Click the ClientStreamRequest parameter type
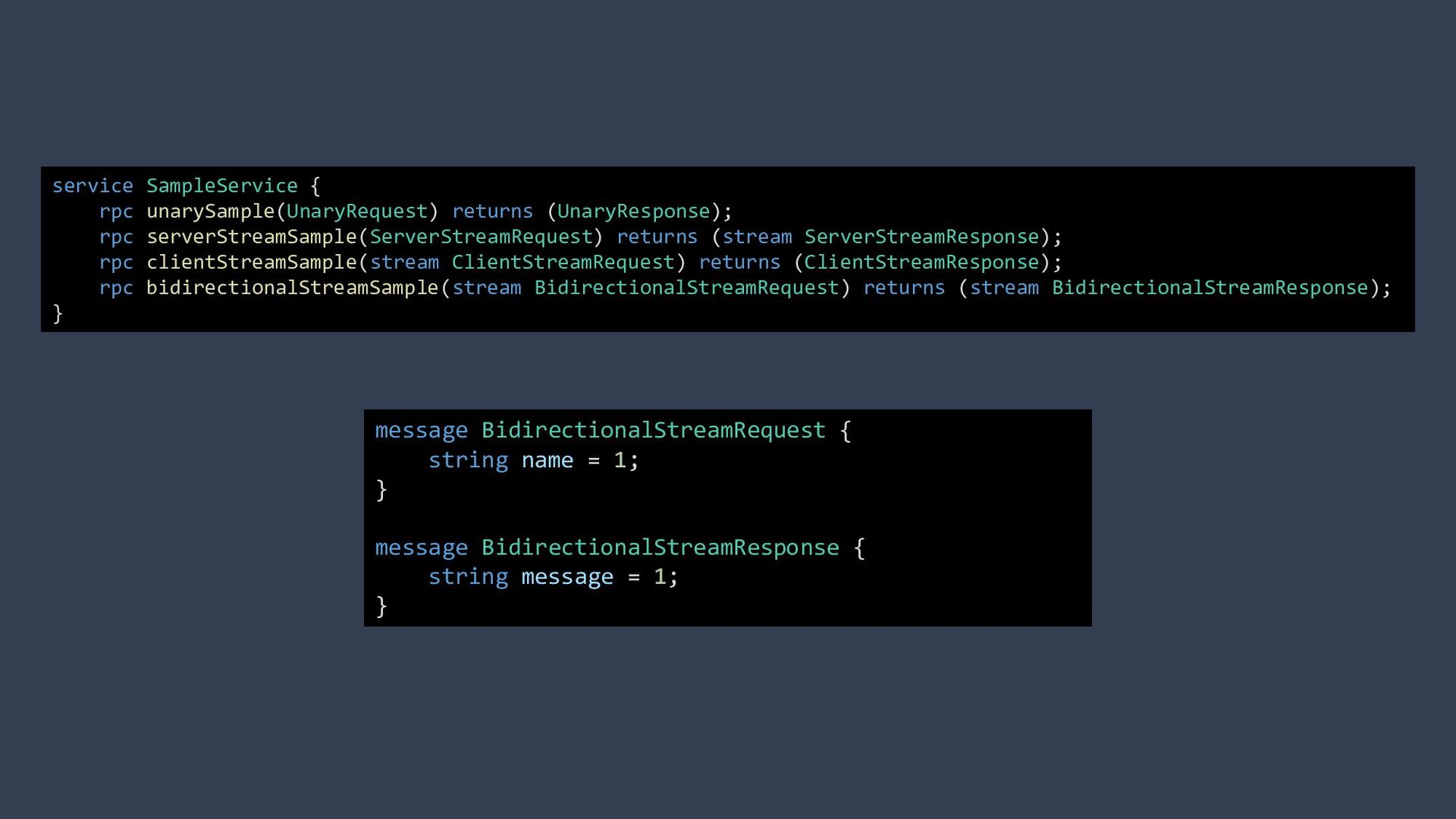The width and height of the screenshot is (1456, 819). coord(563,262)
